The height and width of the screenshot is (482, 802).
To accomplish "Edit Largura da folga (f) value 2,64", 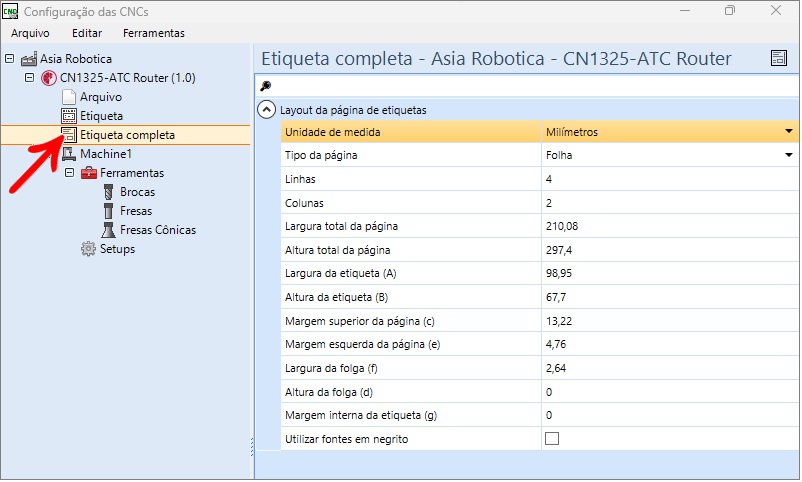I will coord(670,368).
